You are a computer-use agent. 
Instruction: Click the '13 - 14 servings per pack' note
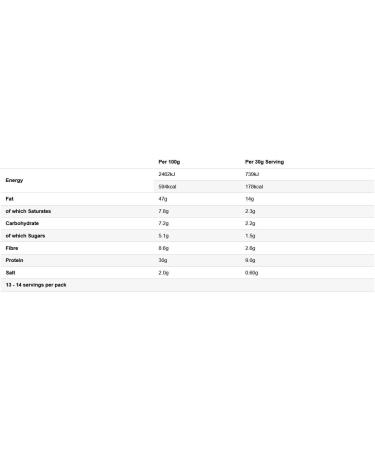pos(36,285)
